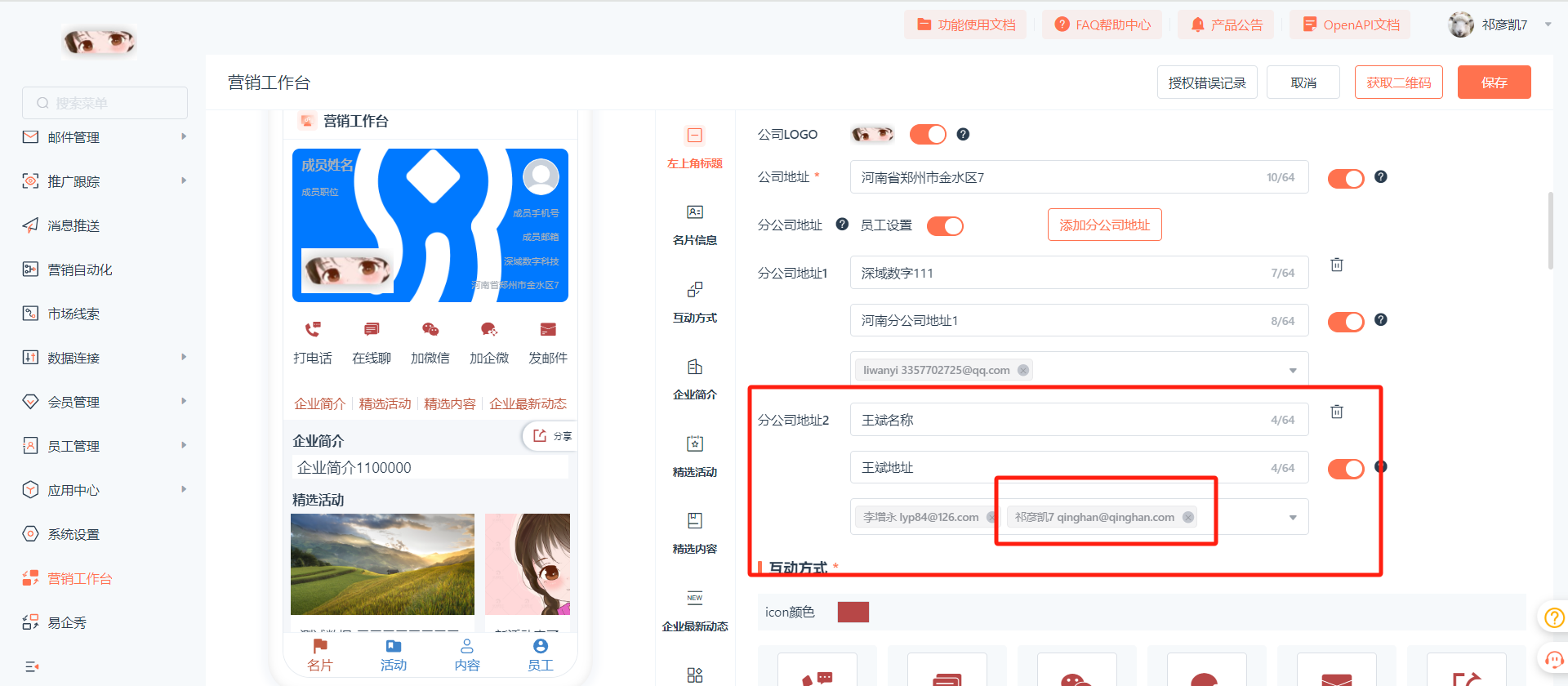
Task: Click 添加分公司地址 button
Action: tap(1105, 225)
